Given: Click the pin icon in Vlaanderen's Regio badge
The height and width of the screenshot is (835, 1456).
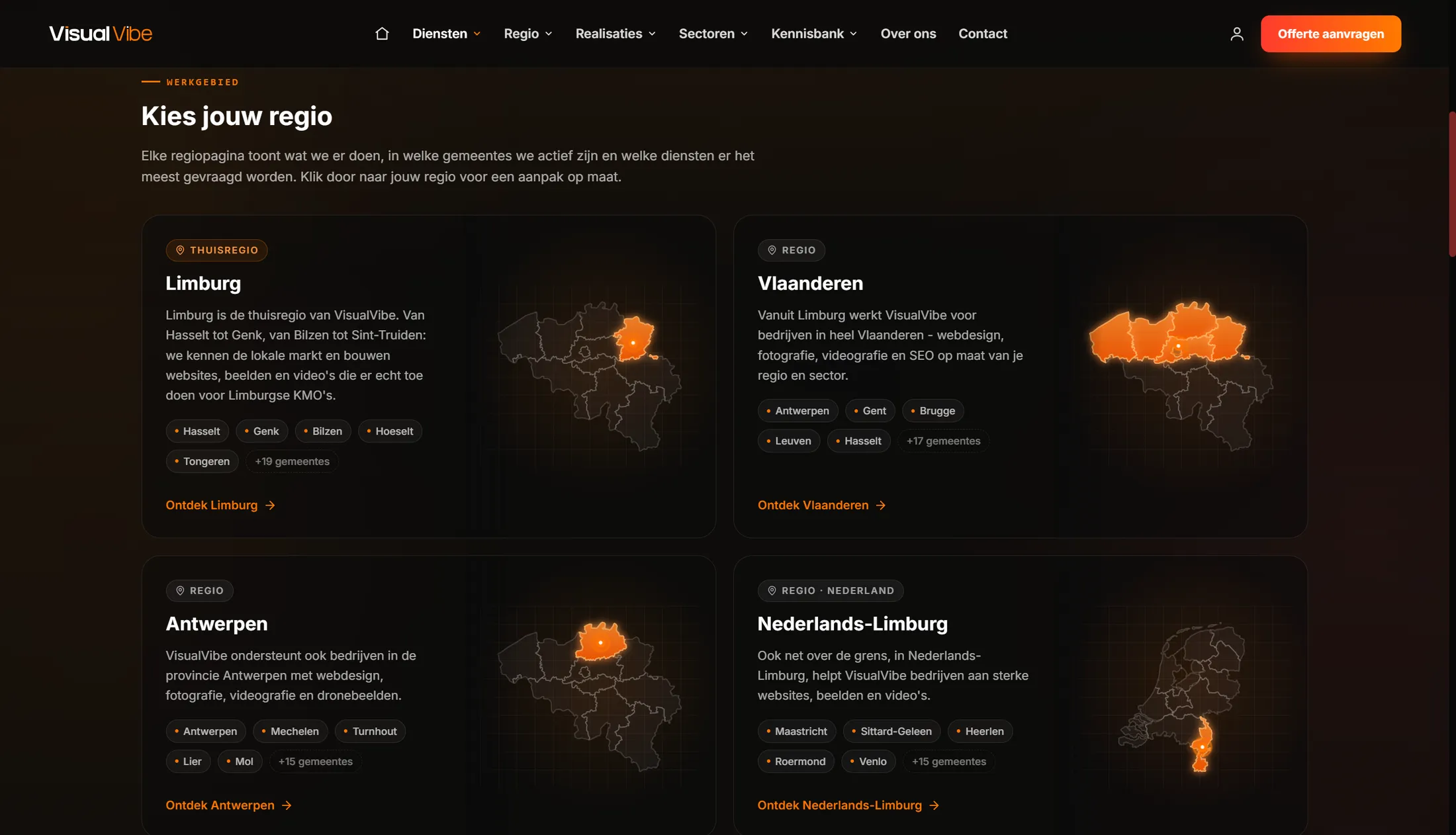Looking at the screenshot, I should [772, 249].
